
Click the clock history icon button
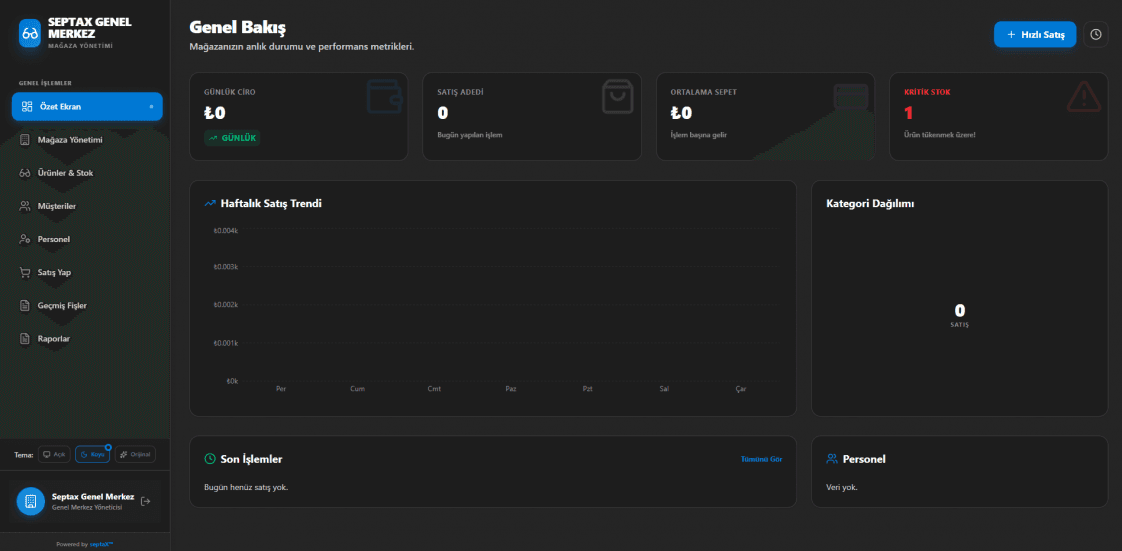pyautogui.click(x=1096, y=34)
